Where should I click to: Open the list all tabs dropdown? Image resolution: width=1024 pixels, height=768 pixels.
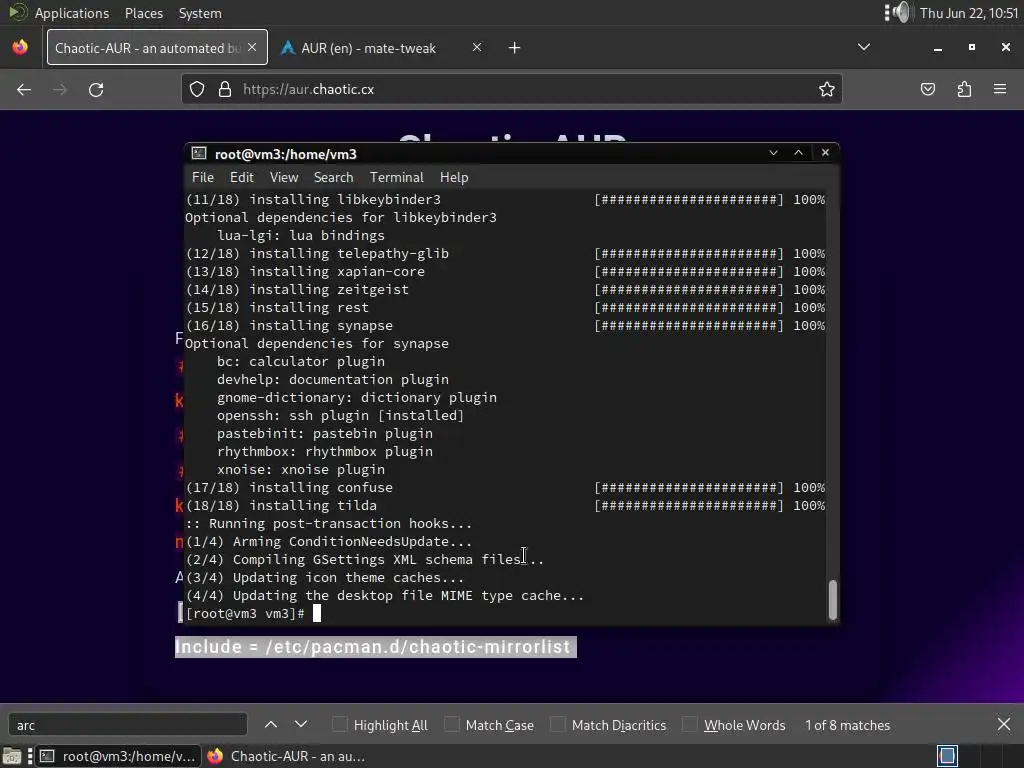click(x=863, y=47)
